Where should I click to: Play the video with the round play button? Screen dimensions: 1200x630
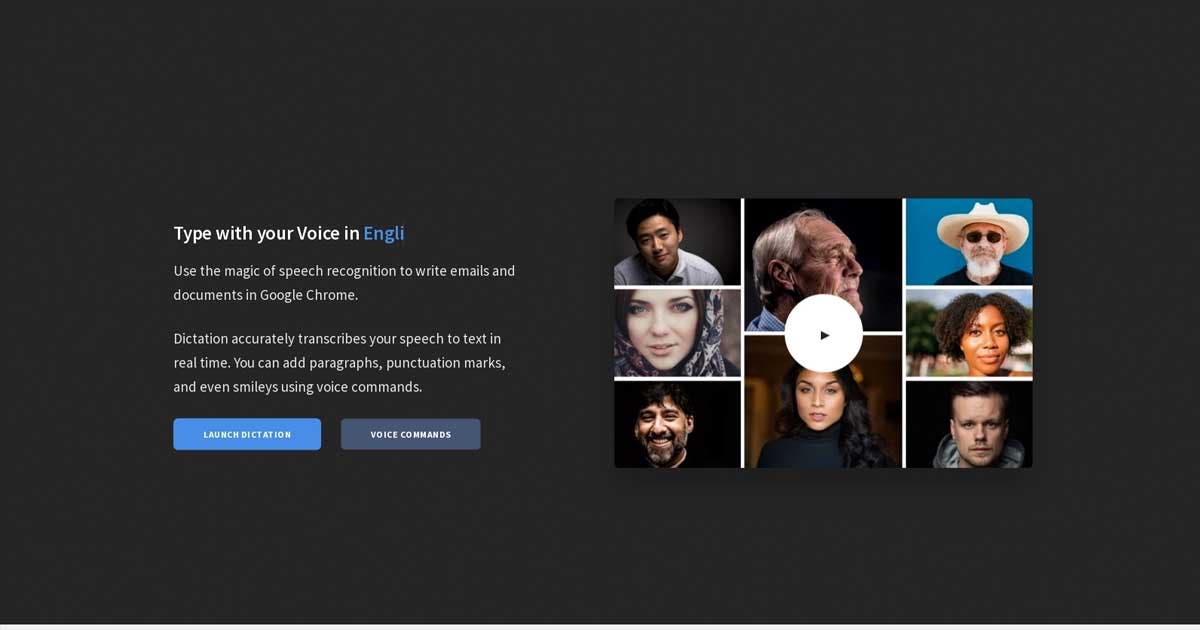coord(823,334)
